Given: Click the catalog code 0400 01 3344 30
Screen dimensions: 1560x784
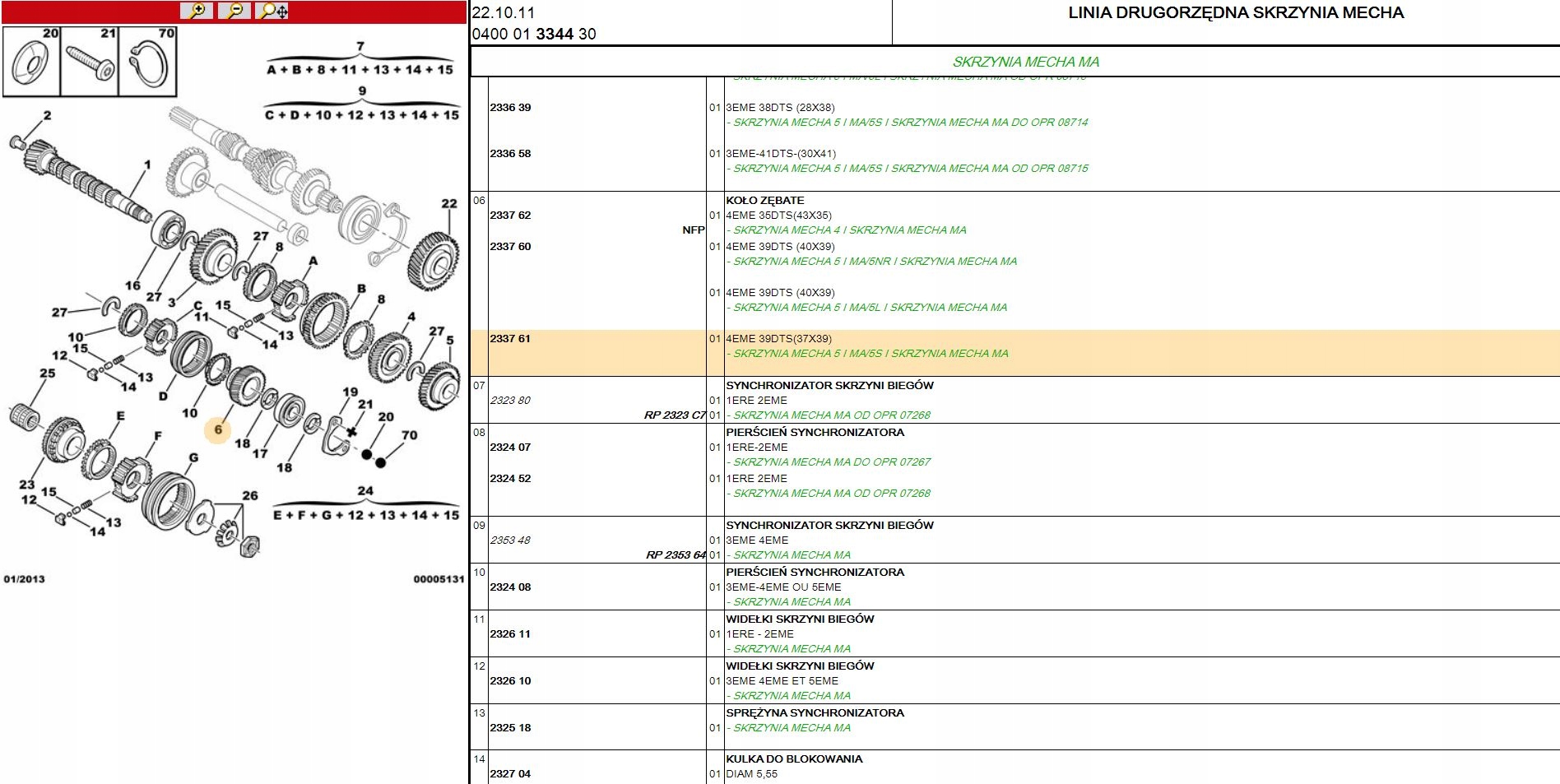Looking at the screenshot, I should tap(534, 34).
